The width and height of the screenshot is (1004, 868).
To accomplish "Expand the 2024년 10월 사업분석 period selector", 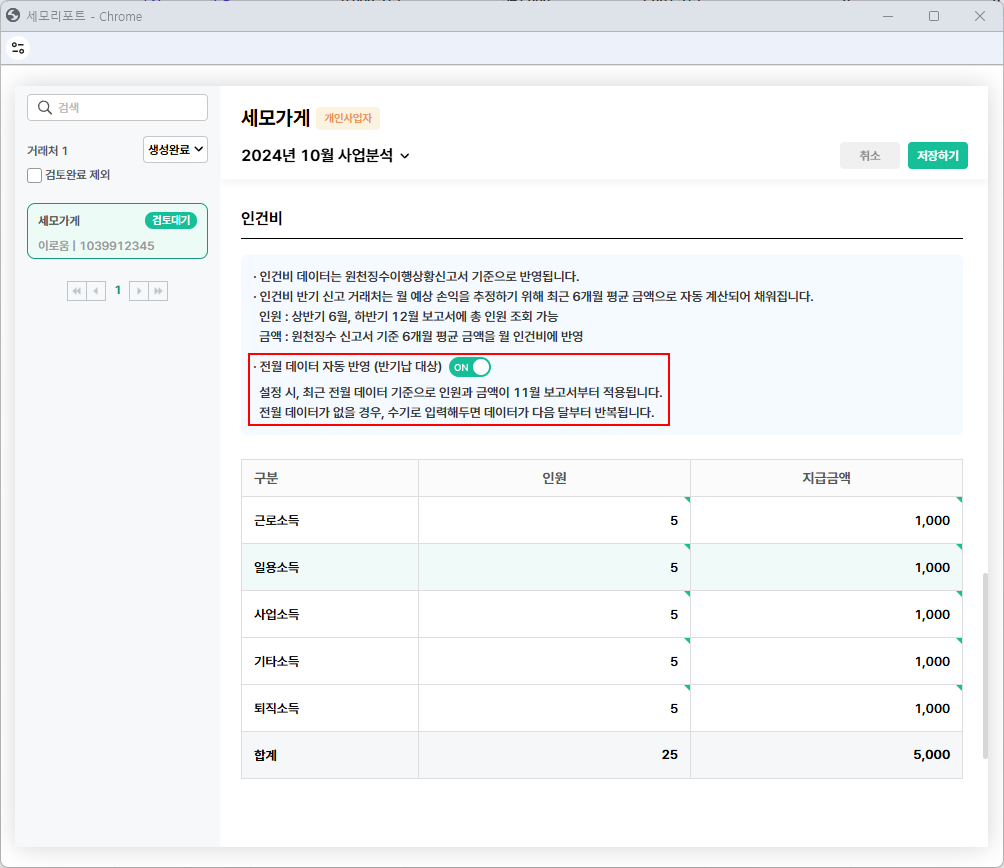I will pyautogui.click(x=326, y=156).
